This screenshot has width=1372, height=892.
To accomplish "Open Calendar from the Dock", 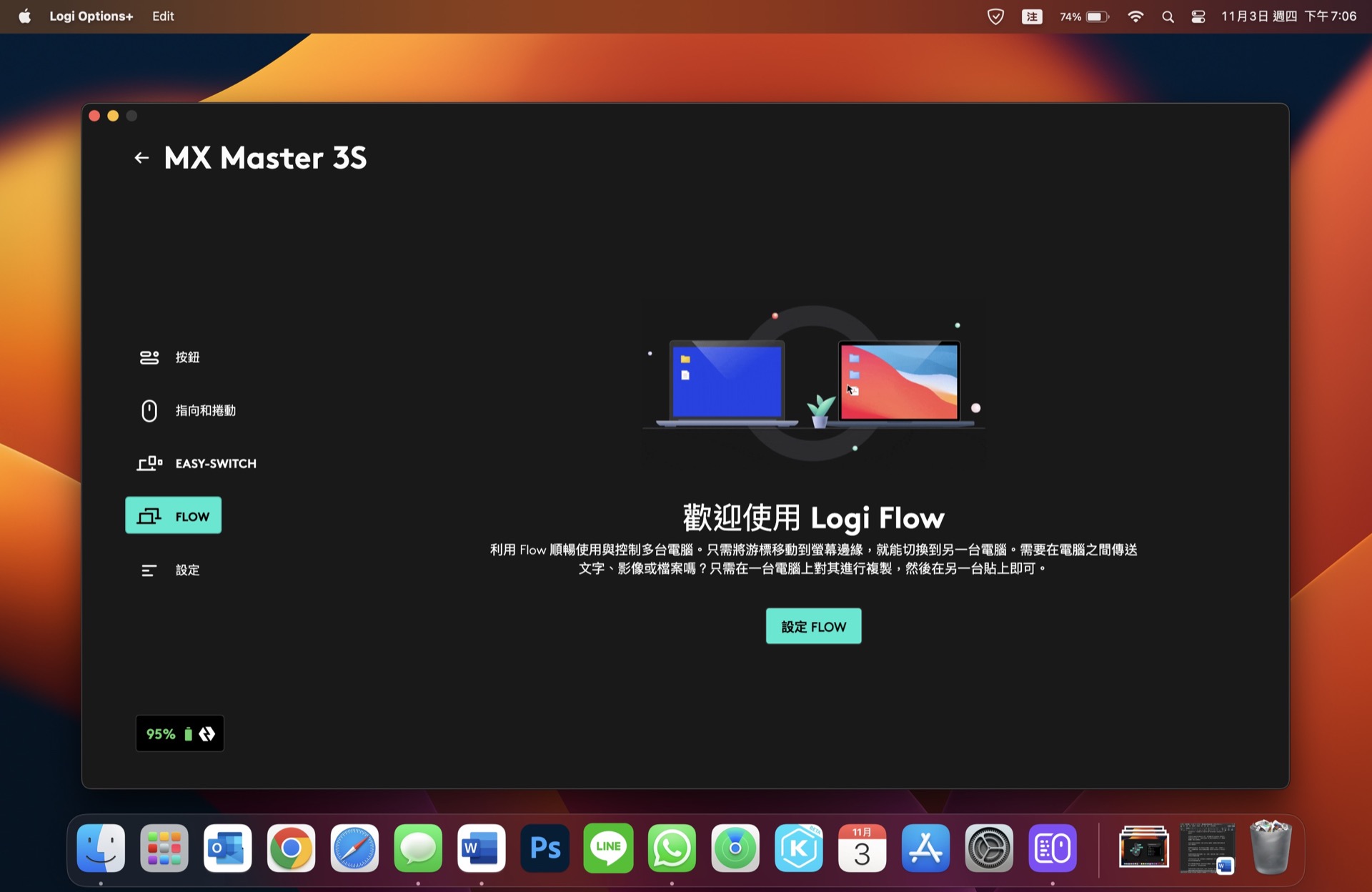I will 862,848.
